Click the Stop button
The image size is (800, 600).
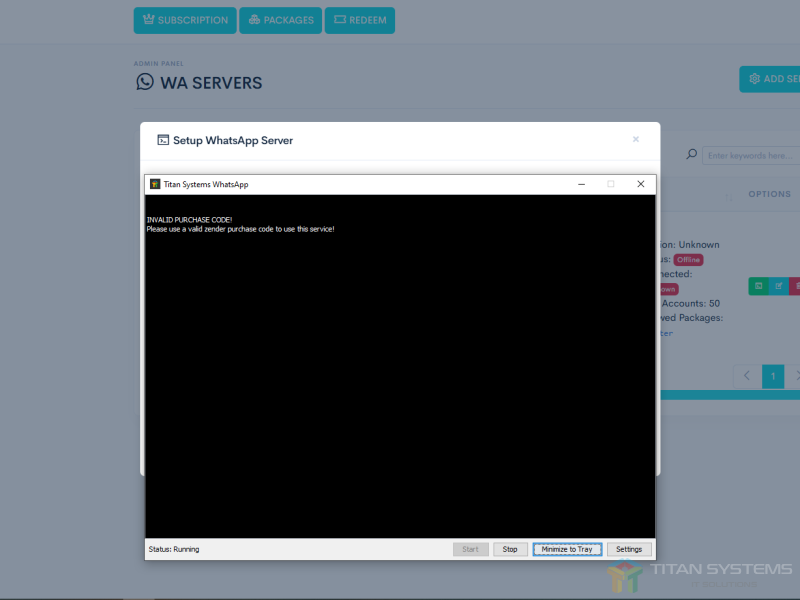510,549
